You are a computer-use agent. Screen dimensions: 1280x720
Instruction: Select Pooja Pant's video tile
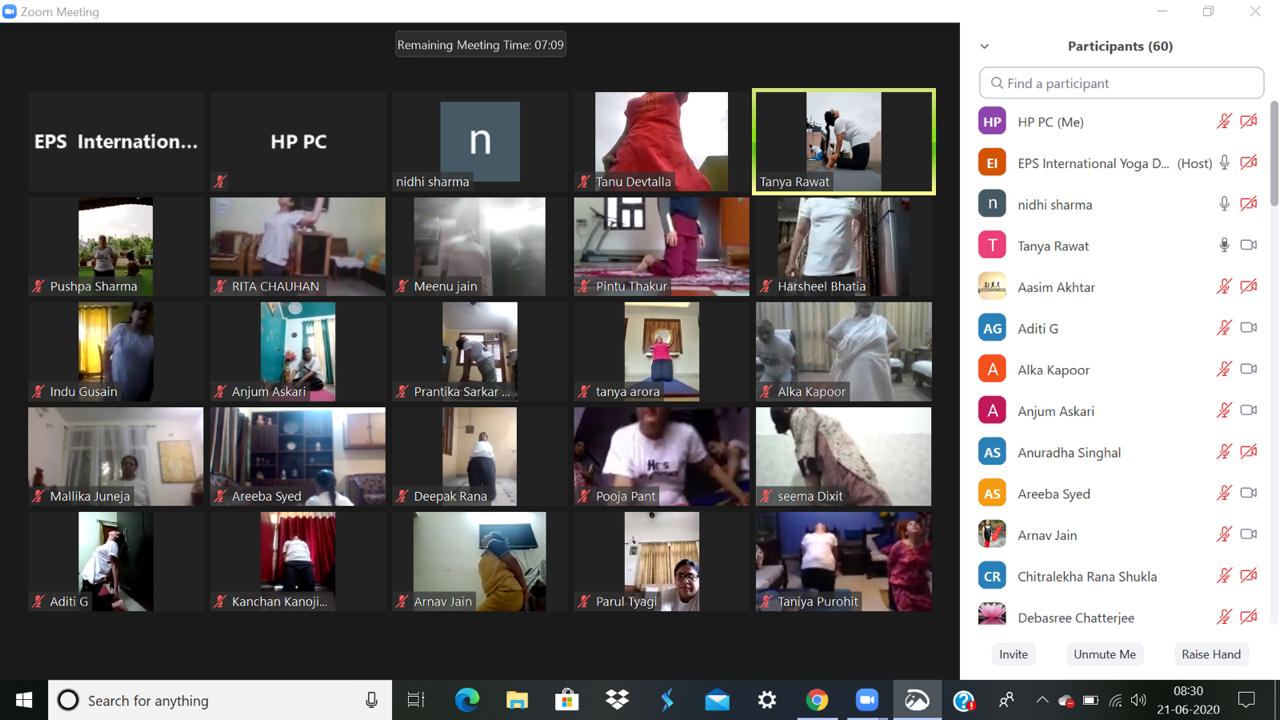click(661, 456)
